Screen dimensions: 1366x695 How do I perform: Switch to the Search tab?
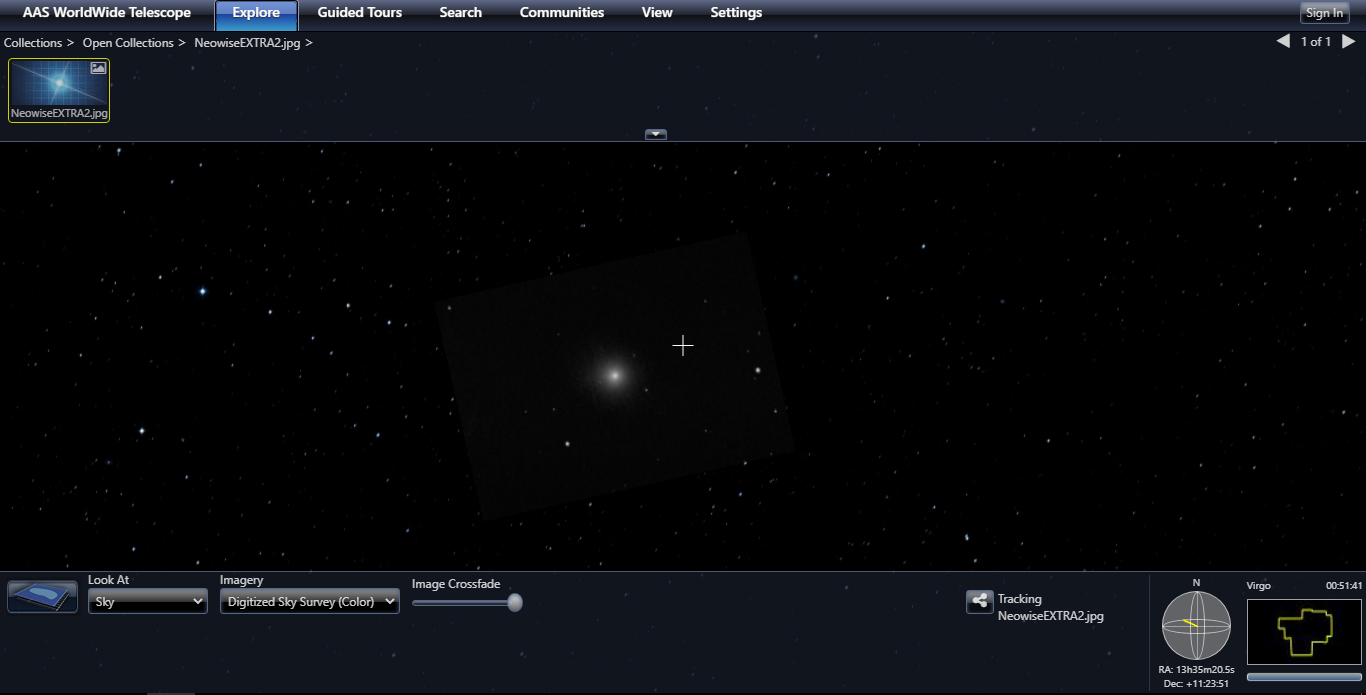(461, 13)
